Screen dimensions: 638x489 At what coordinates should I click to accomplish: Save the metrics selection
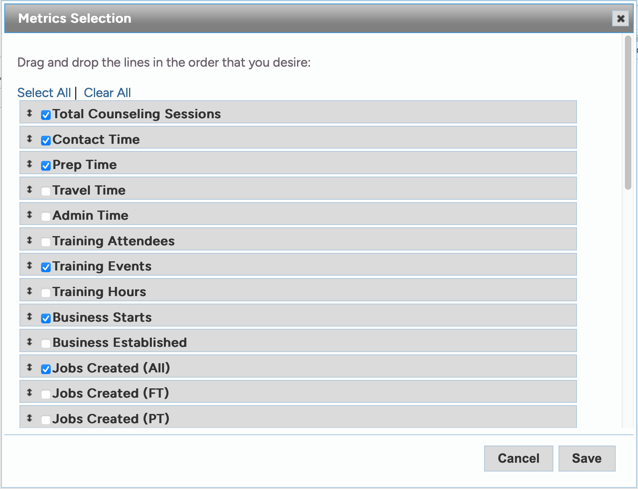click(586, 458)
